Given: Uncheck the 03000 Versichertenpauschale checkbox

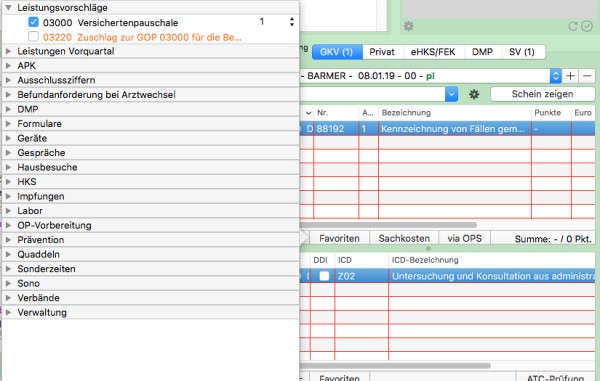Looking at the screenshot, I should click(33, 22).
